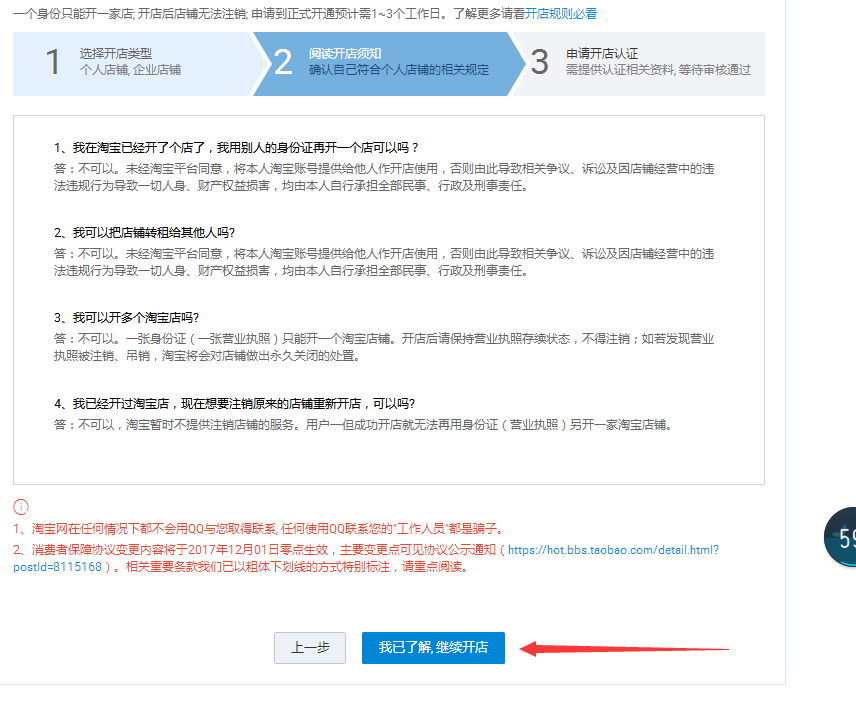
Task: Go back with the 上一步 button
Action: click(310, 647)
